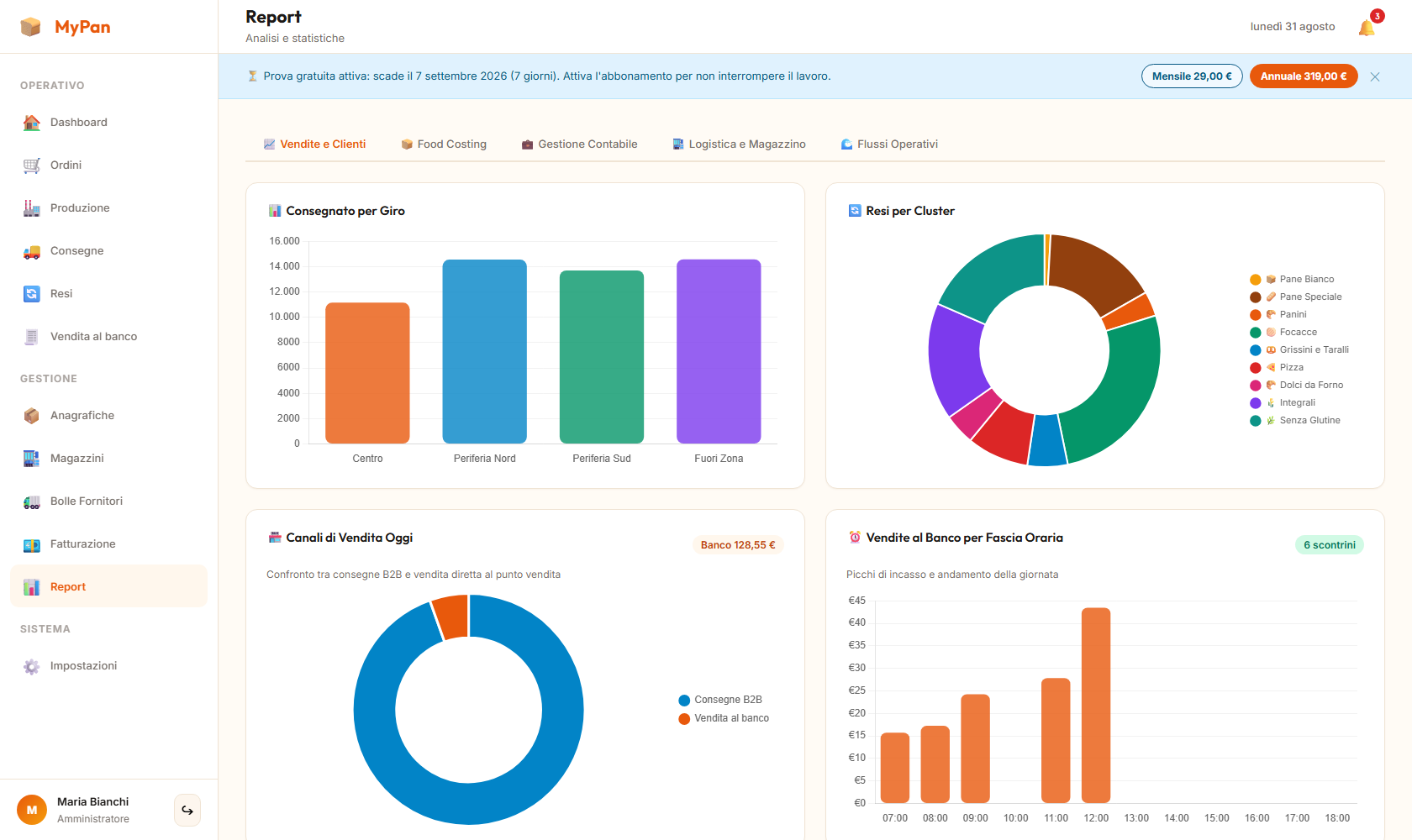The width and height of the screenshot is (1412, 840).
Task: Toggle the Integrali legend entry
Action: pos(1283,403)
